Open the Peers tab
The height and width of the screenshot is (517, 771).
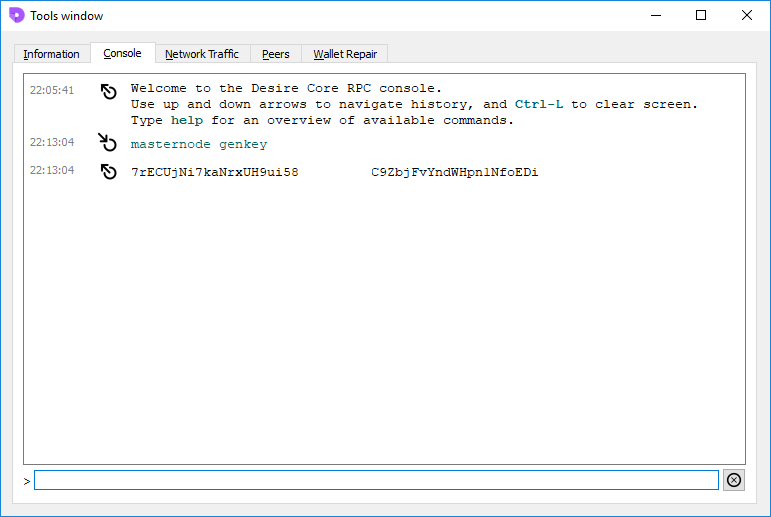click(276, 54)
